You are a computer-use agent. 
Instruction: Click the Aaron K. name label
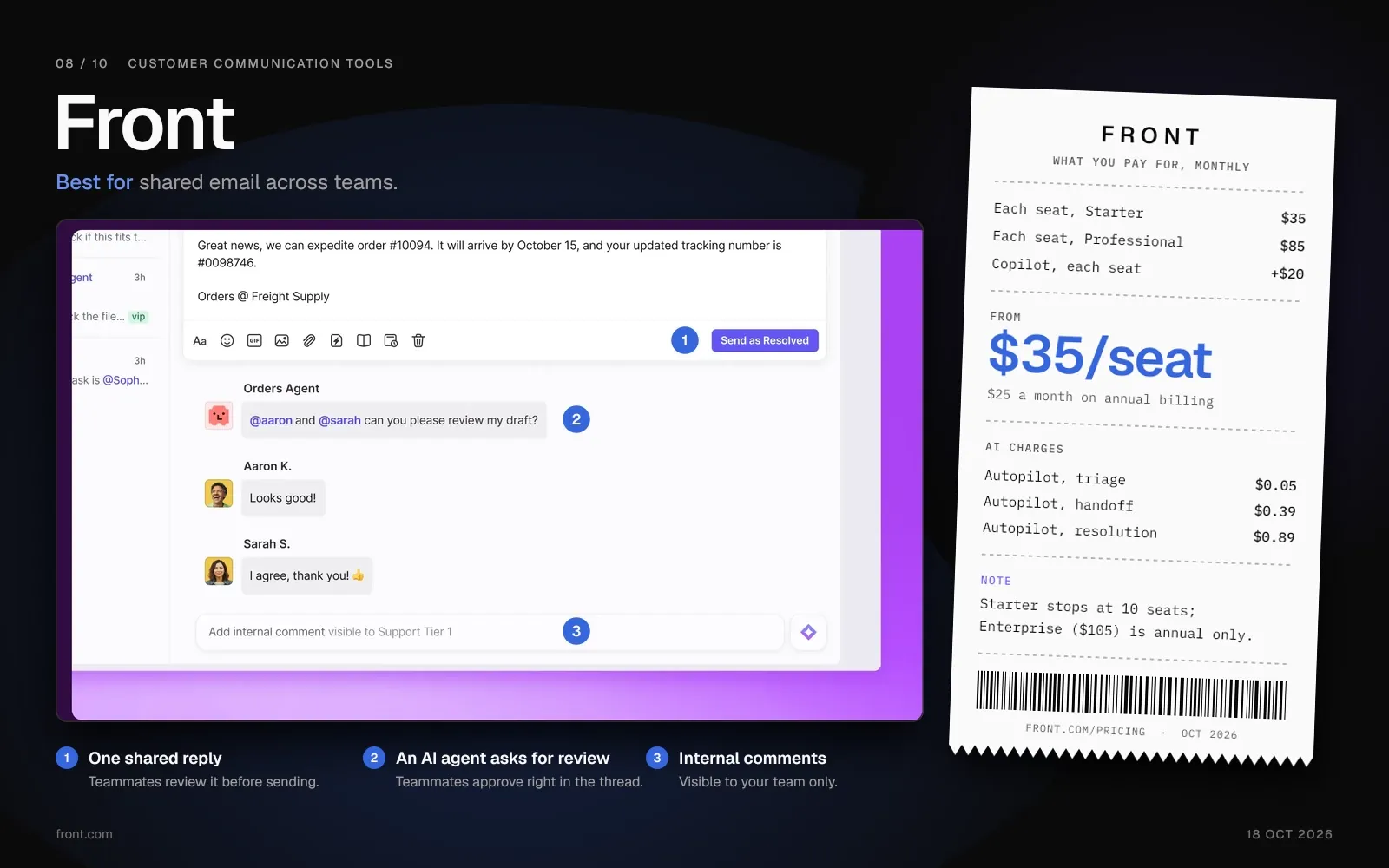click(267, 466)
